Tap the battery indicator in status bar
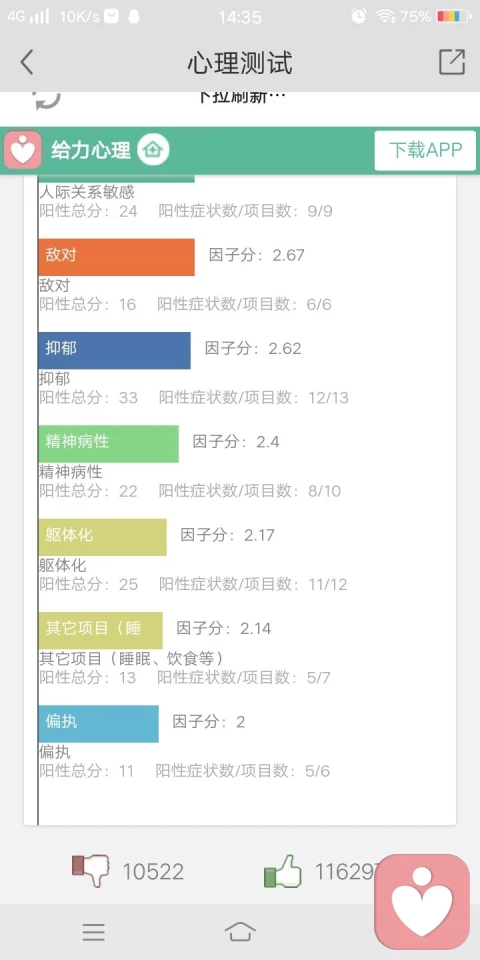Screen dimensions: 480x960 pyautogui.click(x=454, y=17)
